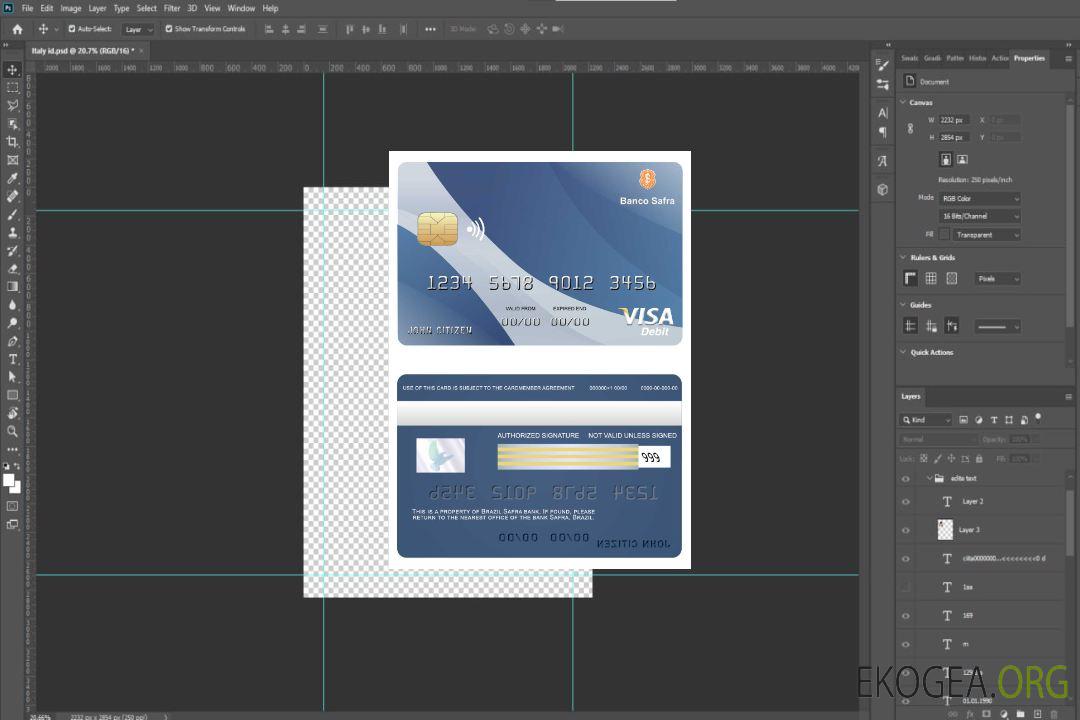Viewport: 1080px width, 720px height.
Task: Select the Crop tool
Action: [x=12, y=142]
